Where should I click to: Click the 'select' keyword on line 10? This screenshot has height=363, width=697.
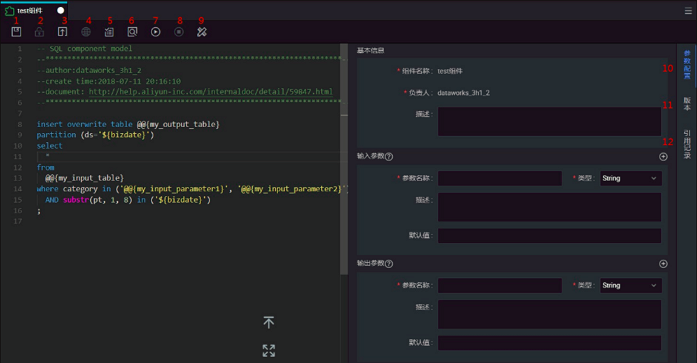pos(49,146)
